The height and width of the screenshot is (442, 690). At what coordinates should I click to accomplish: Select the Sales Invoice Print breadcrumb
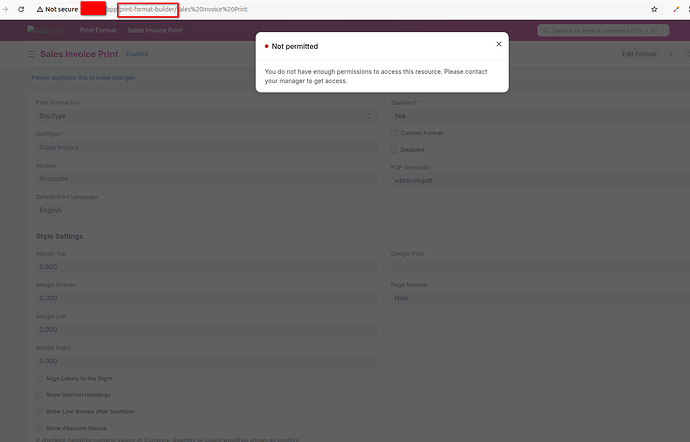click(x=154, y=31)
